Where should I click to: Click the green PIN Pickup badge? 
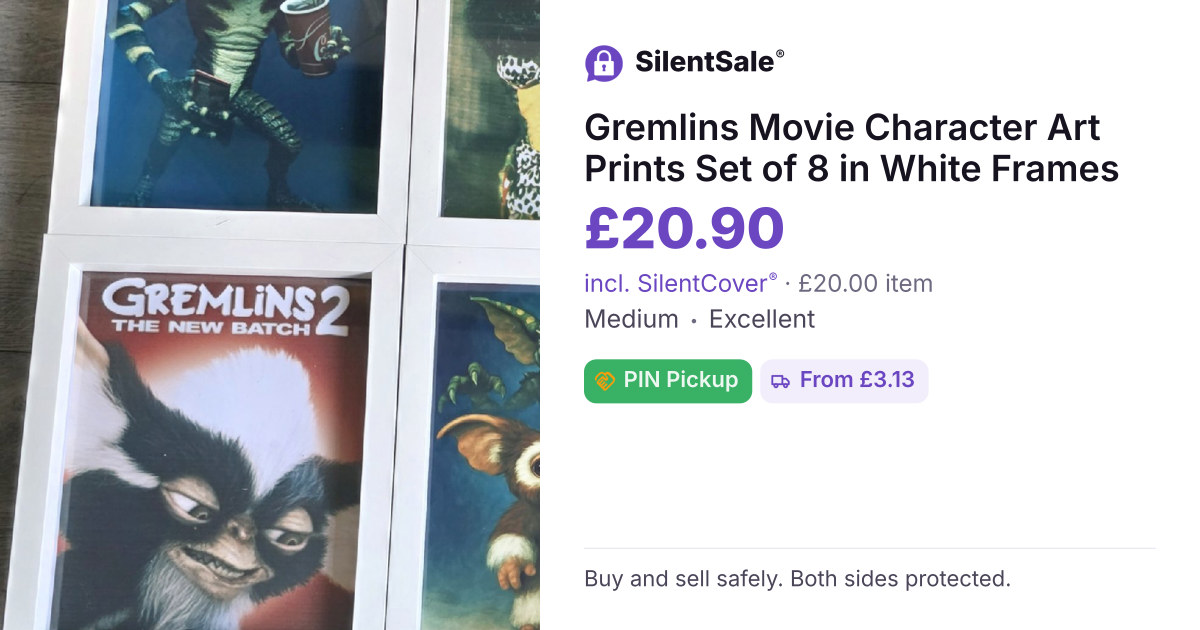pyautogui.click(x=668, y=381)
